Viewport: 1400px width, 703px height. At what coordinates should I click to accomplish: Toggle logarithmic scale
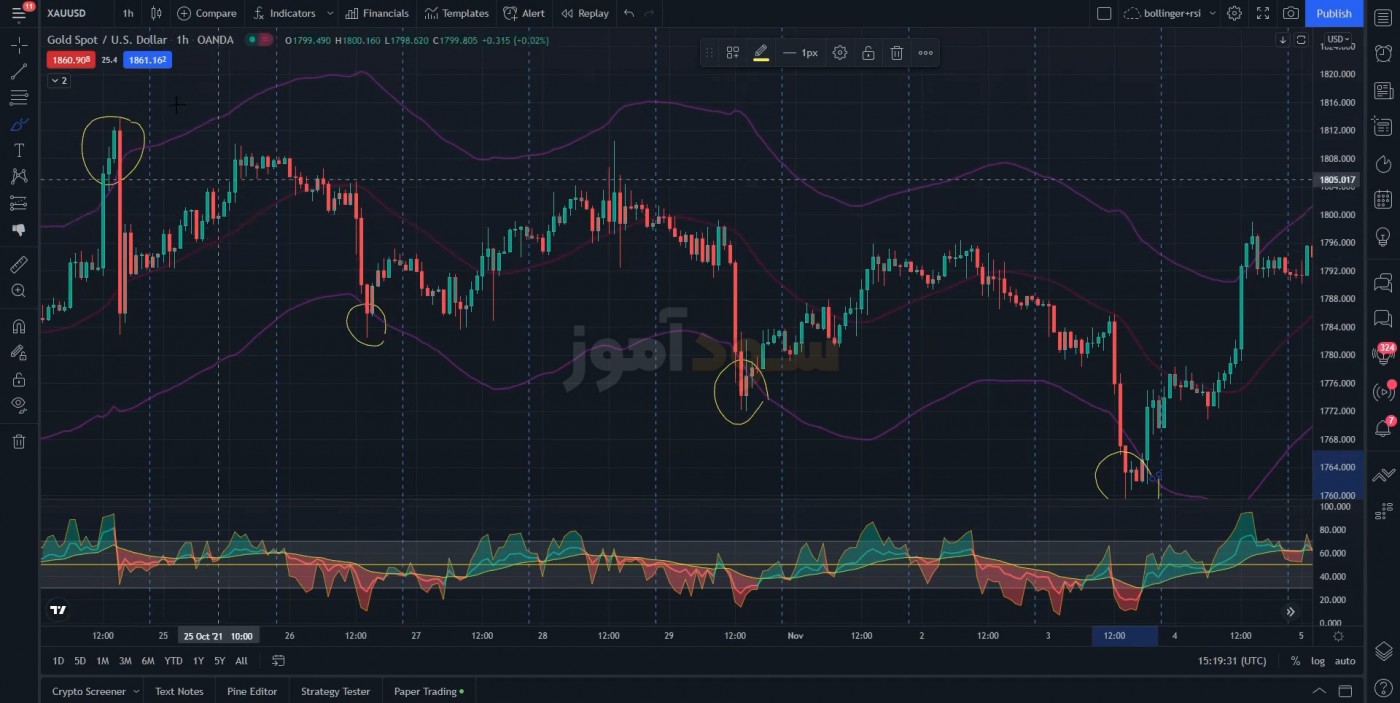(x=1318, y=661)
